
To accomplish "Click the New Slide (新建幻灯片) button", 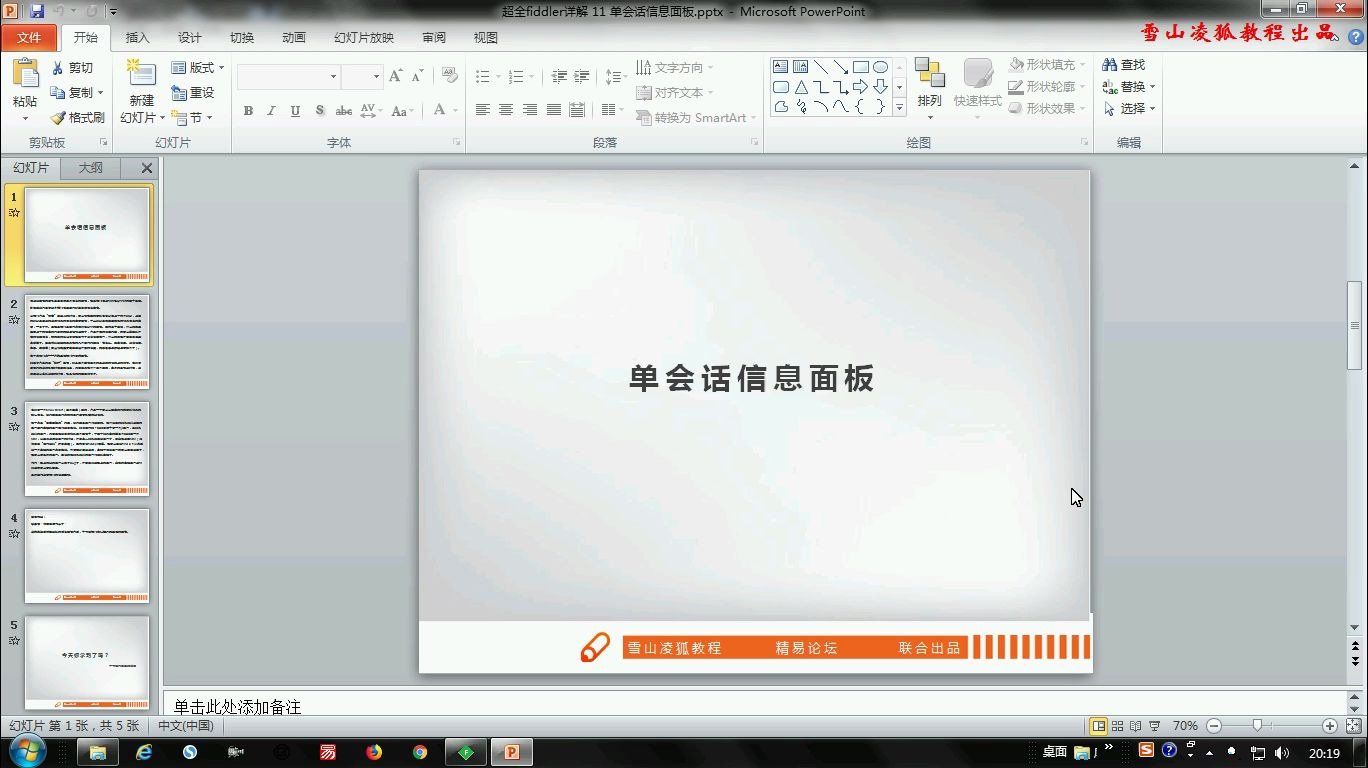I will tap(142, 91).
